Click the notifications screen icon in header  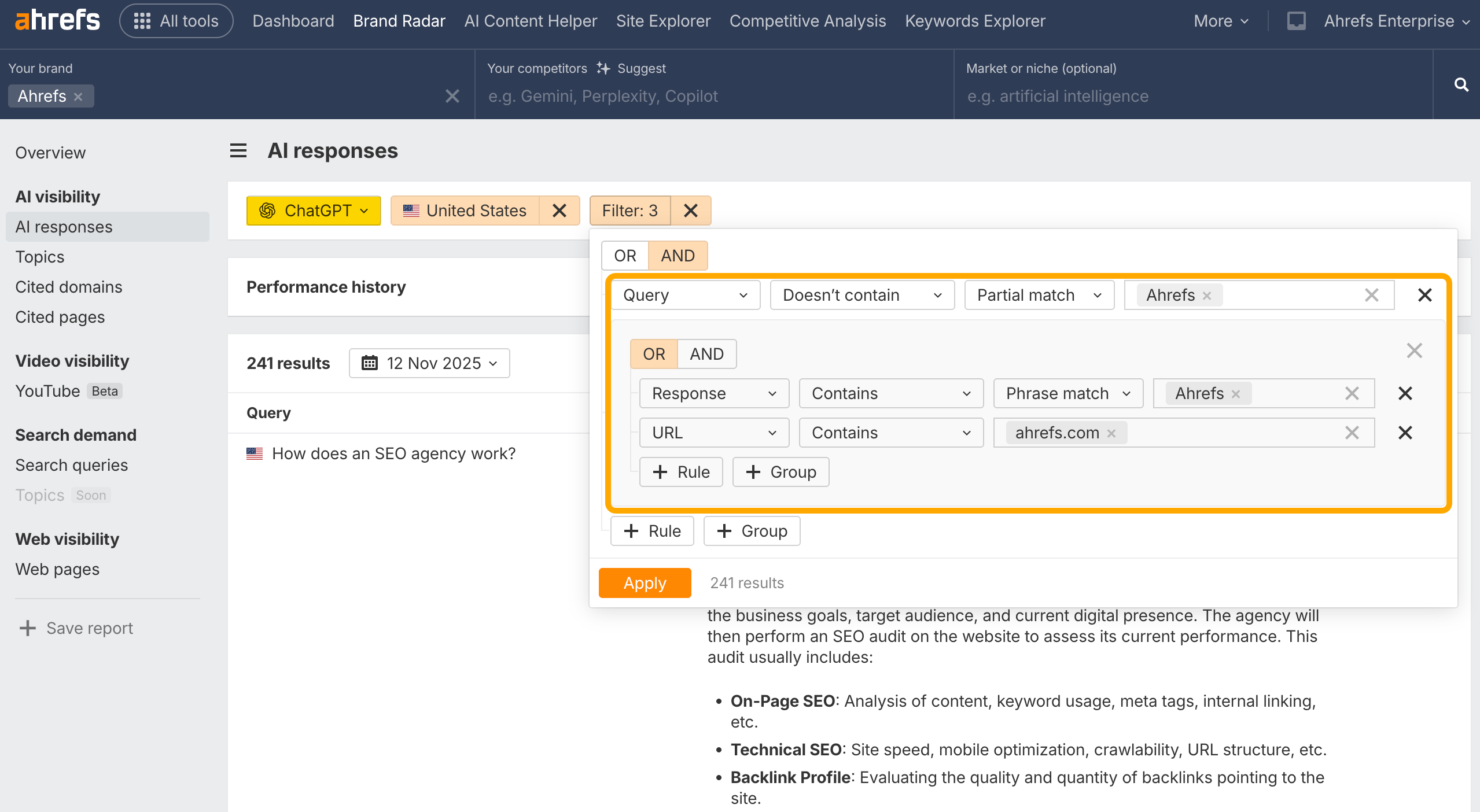[x=1296, y=21]
